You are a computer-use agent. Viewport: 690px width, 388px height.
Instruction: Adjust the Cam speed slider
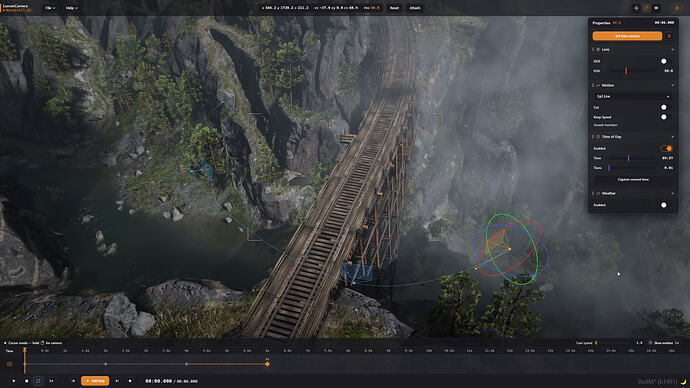pos(614,343)
